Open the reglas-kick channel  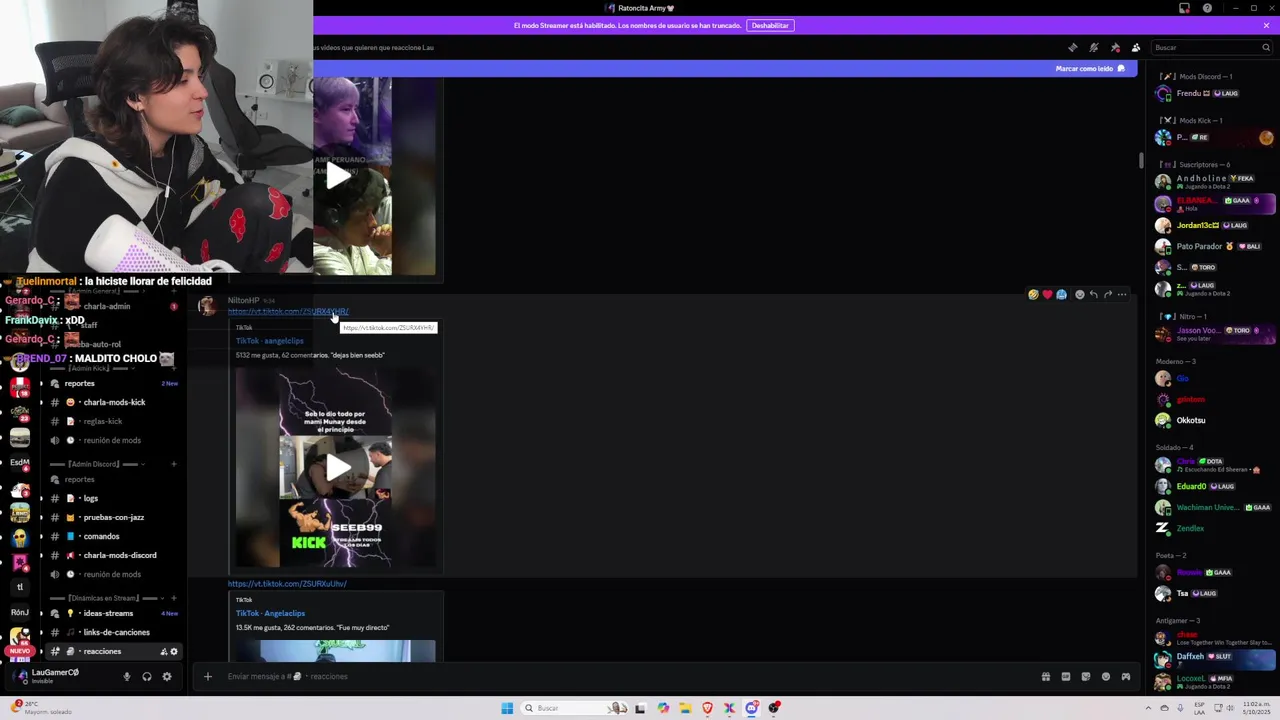[115, 421]
